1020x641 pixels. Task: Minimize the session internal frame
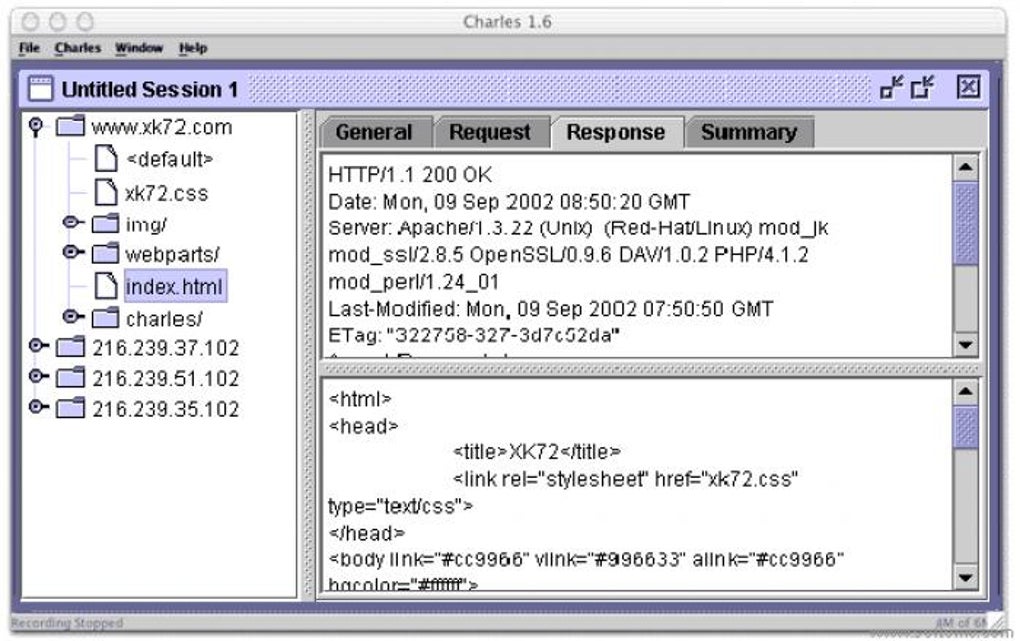[891, 87]
